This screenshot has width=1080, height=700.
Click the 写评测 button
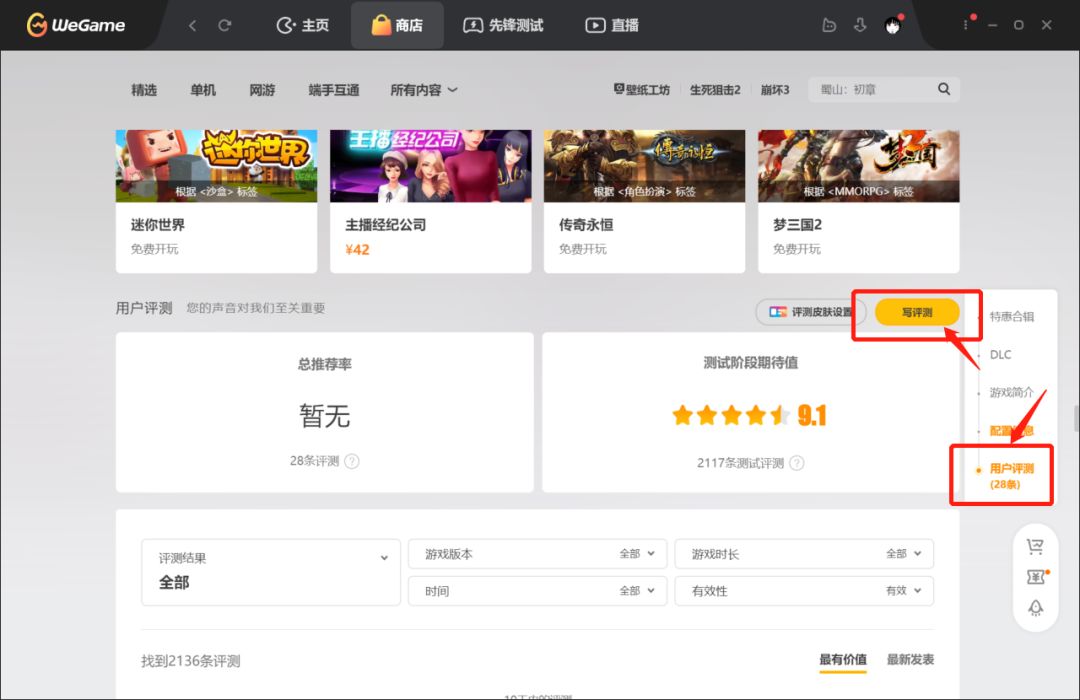click(917, 312)
